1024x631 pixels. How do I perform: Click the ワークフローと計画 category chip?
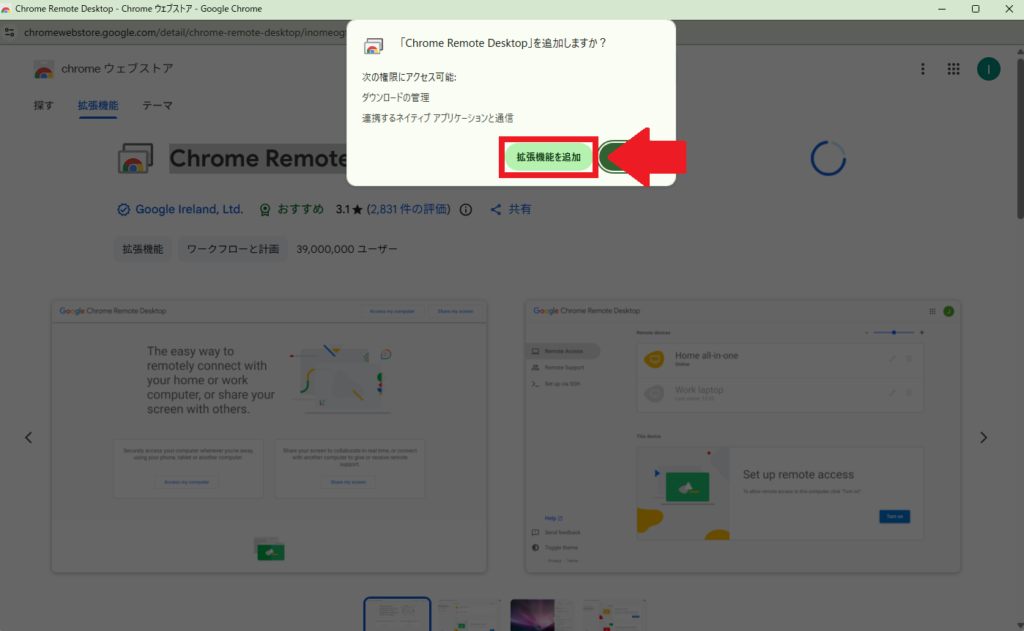point(234,249)
